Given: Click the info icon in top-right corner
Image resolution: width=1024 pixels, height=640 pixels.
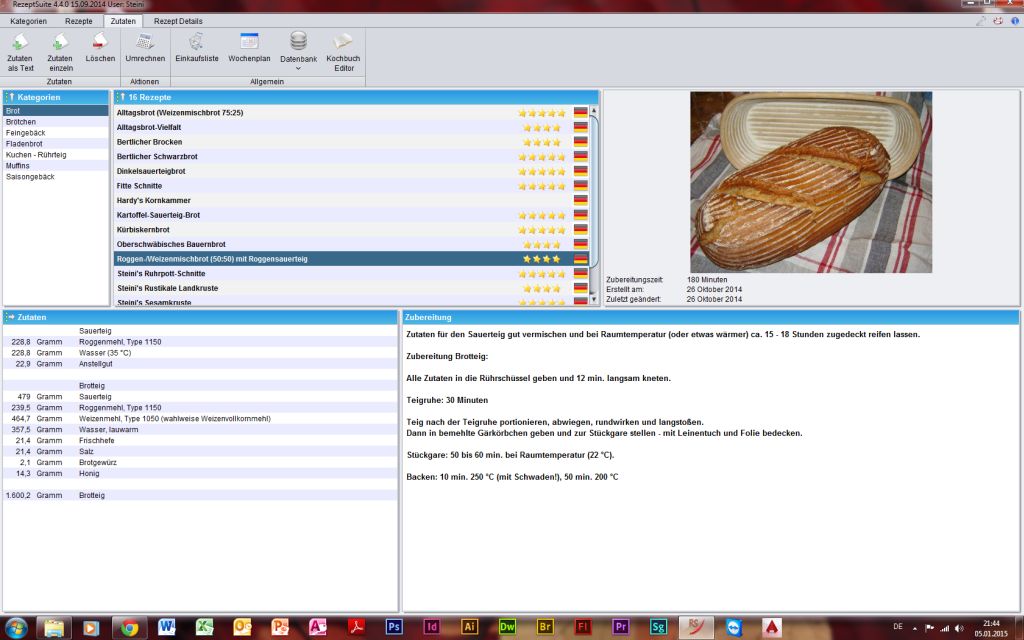Looking at the screenshot, I should pyautogui.click(x=1014, y=20).
